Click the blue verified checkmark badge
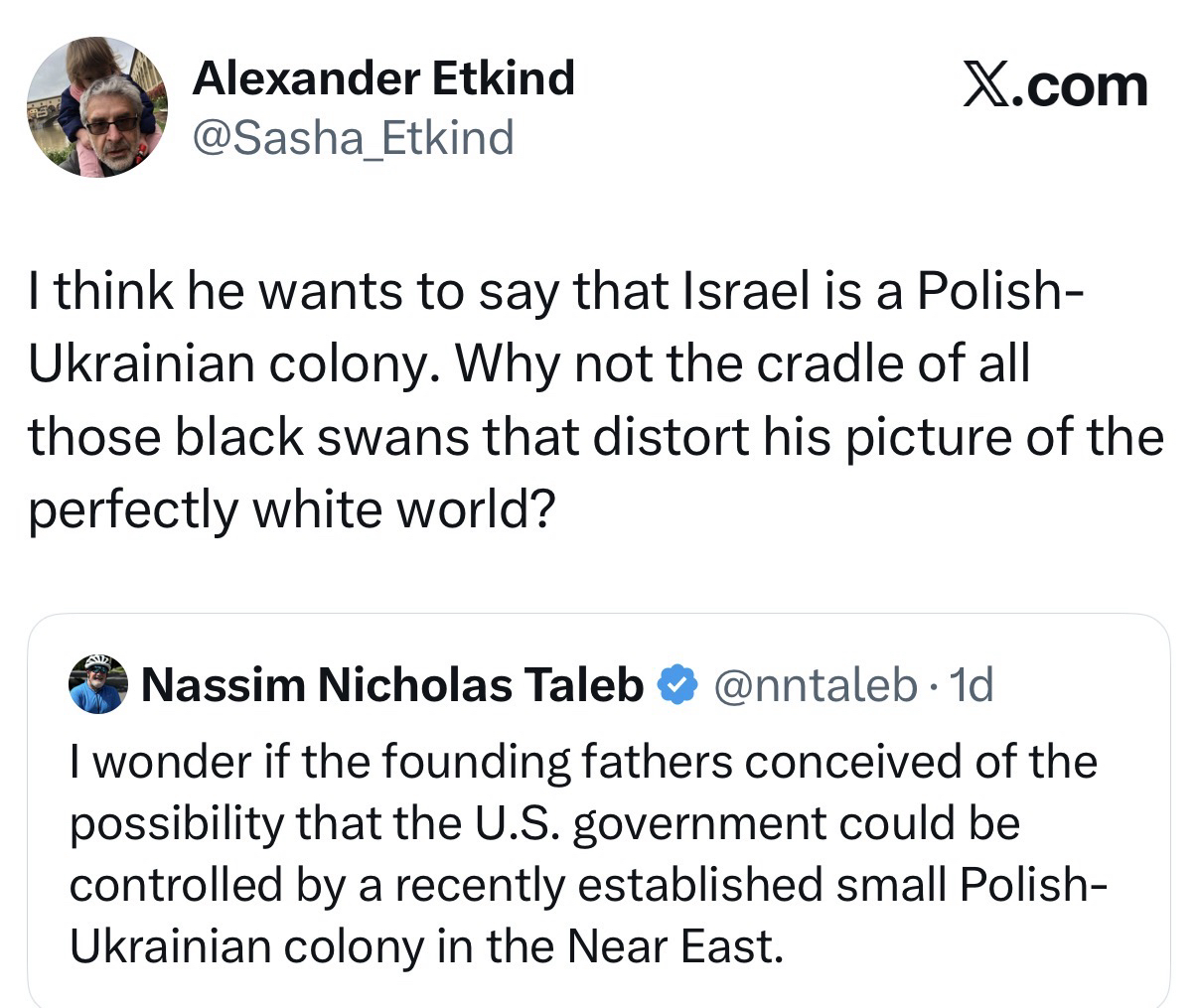 tap(676, 684)
